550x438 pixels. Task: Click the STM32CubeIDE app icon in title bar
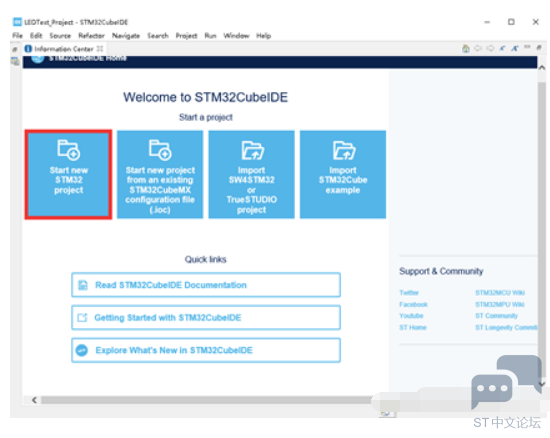[x=17, y=22]
